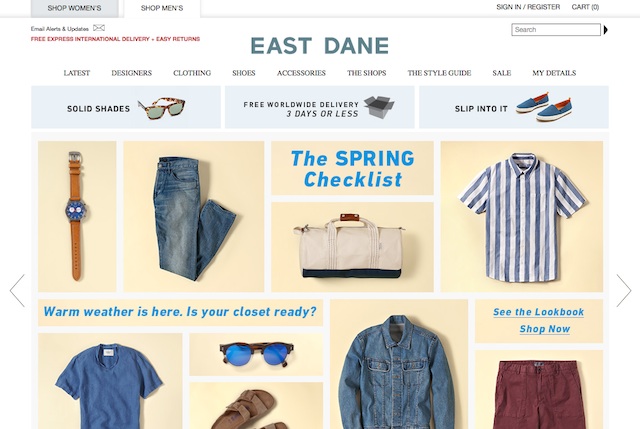This screenshot has width=640, height=429.
Task: Open the Sale section
Action: [x=502, y=73]
